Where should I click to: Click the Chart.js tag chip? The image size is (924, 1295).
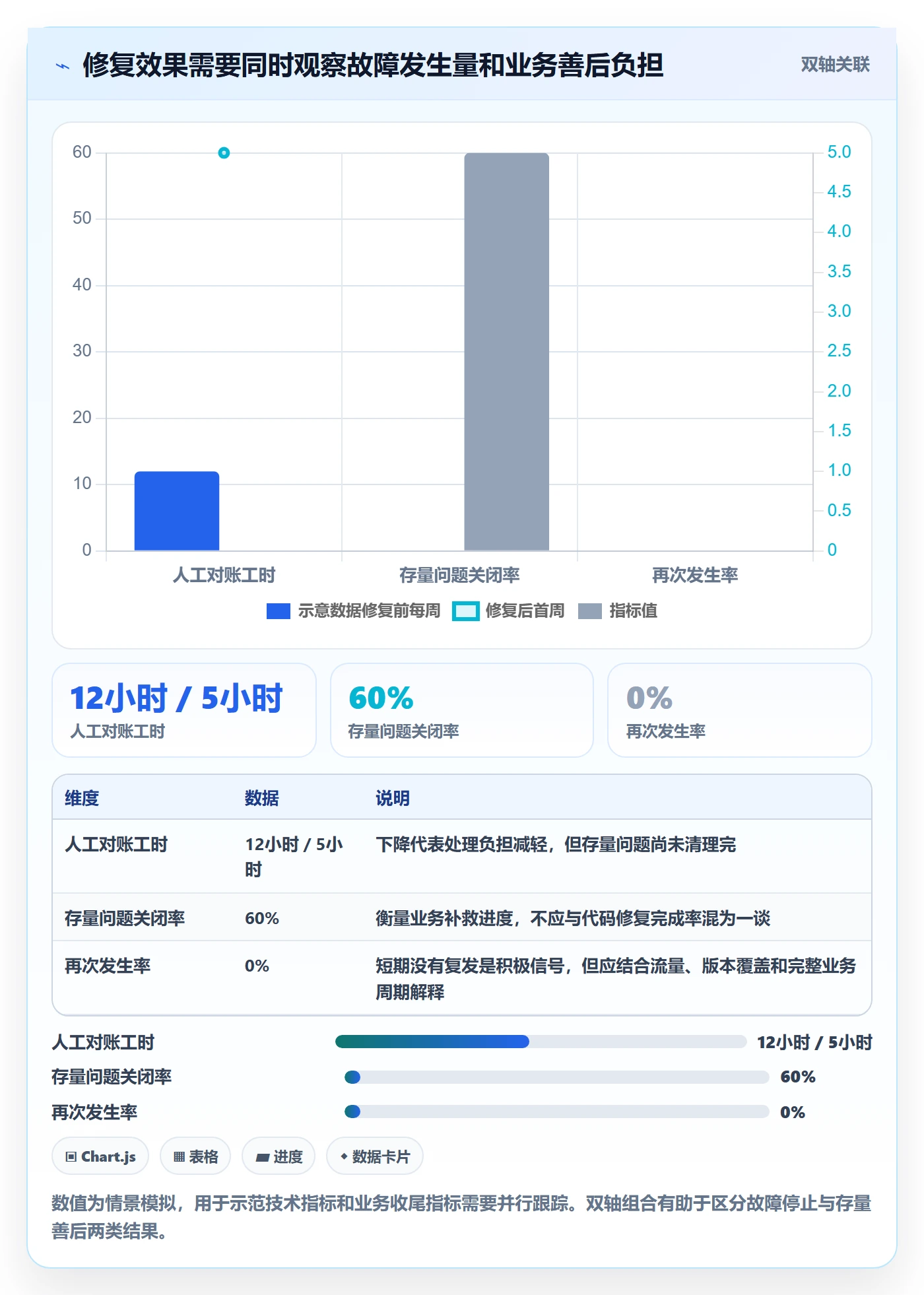click(x=100, y=1156)
